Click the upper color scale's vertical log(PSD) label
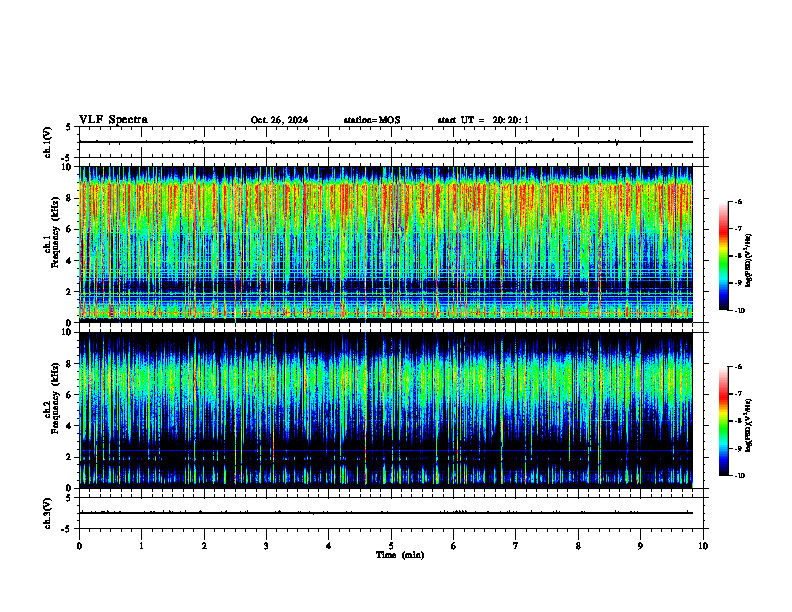Viewport: 792px width, 612px height. coord(749,261)
